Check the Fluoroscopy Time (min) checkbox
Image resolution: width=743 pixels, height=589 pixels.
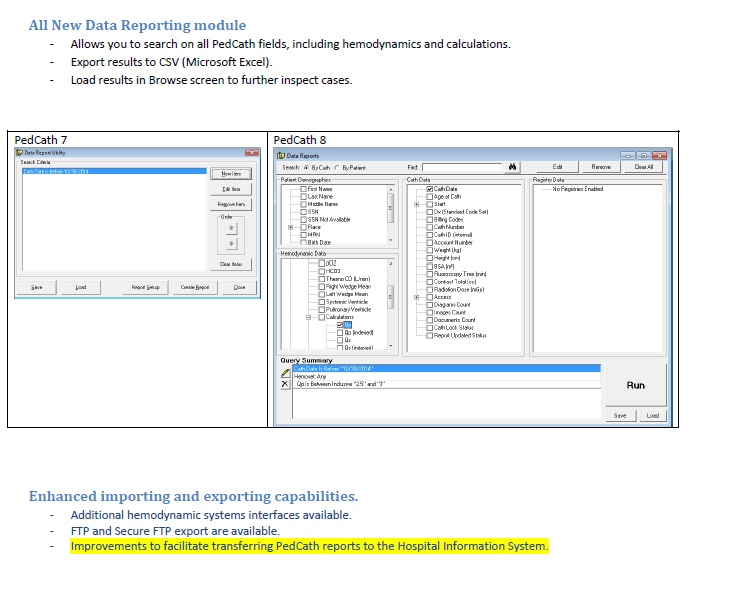(430, 274)
